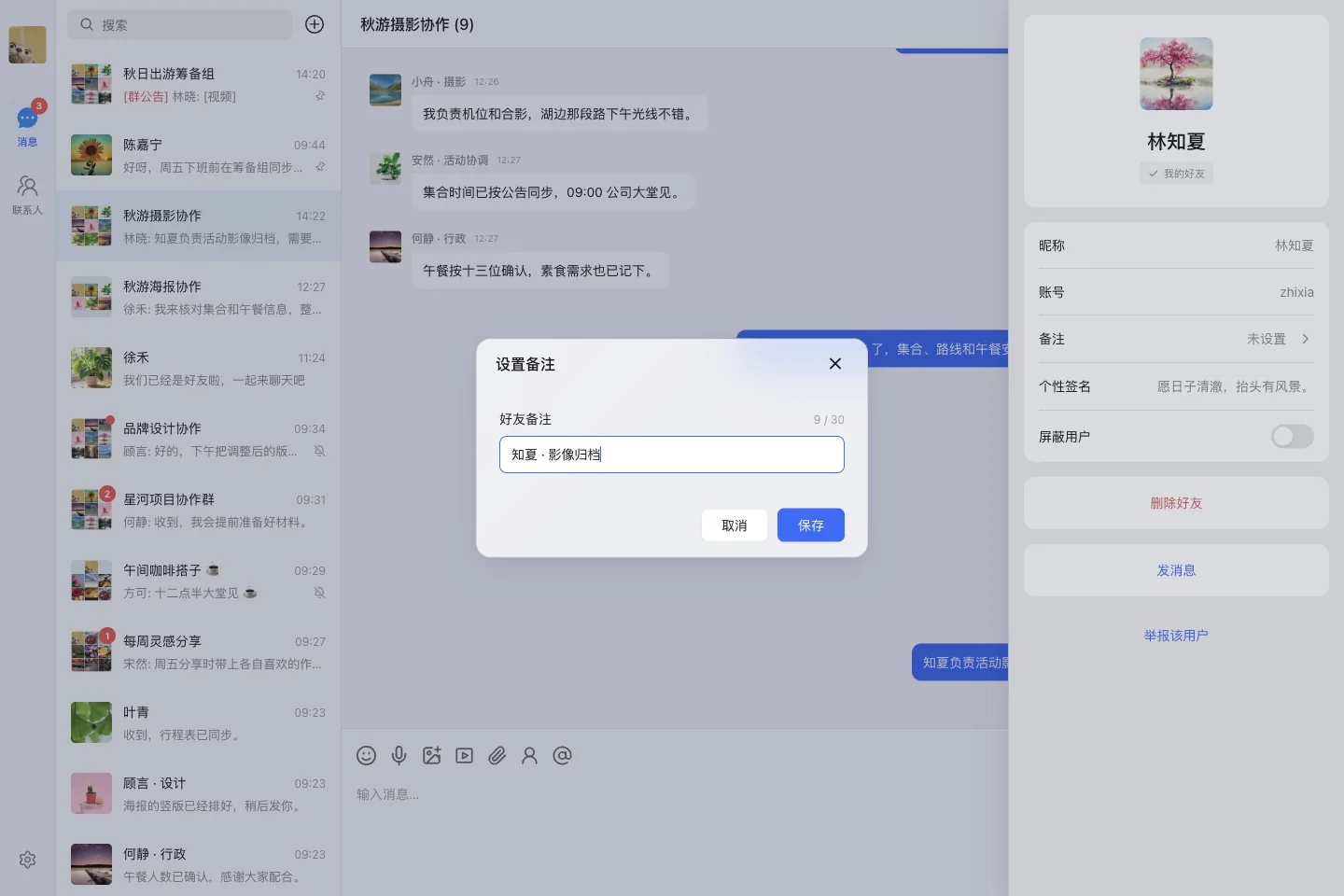The image size is (1344, 896).
Task: Click the search box
Action: click(x=179, y=24)
